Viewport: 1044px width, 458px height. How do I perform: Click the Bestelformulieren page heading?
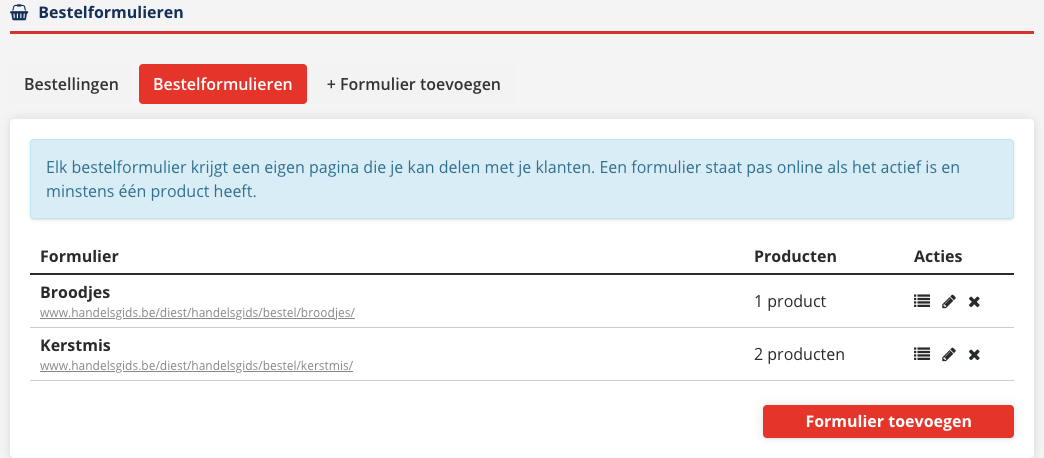point(111,12)
